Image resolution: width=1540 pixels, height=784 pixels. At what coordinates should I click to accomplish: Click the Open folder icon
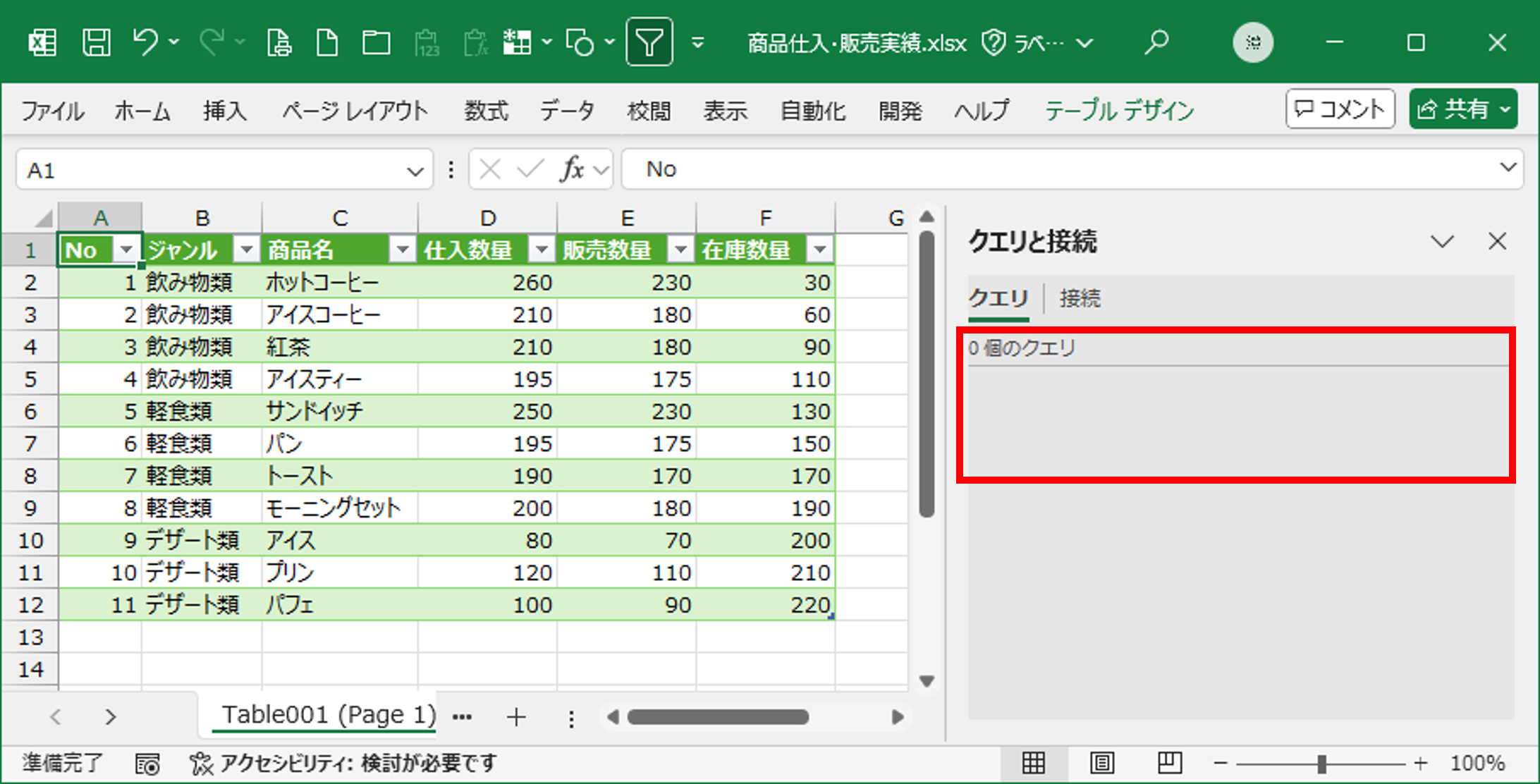[x=376, y=43]
